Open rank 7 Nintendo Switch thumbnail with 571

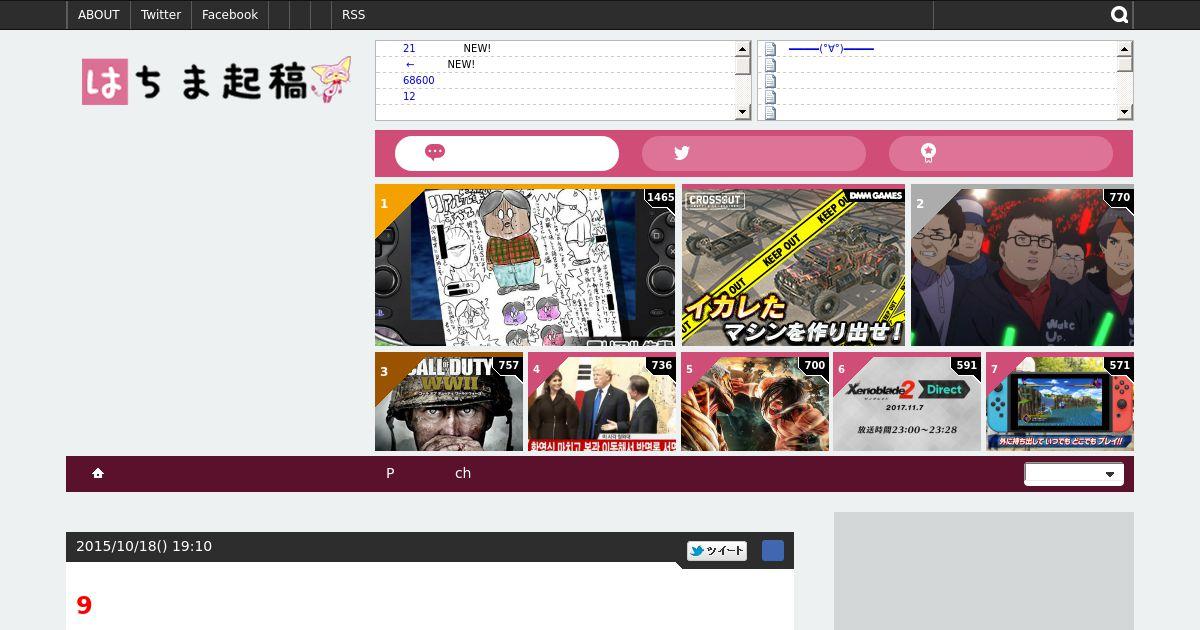pos(1060,401)
